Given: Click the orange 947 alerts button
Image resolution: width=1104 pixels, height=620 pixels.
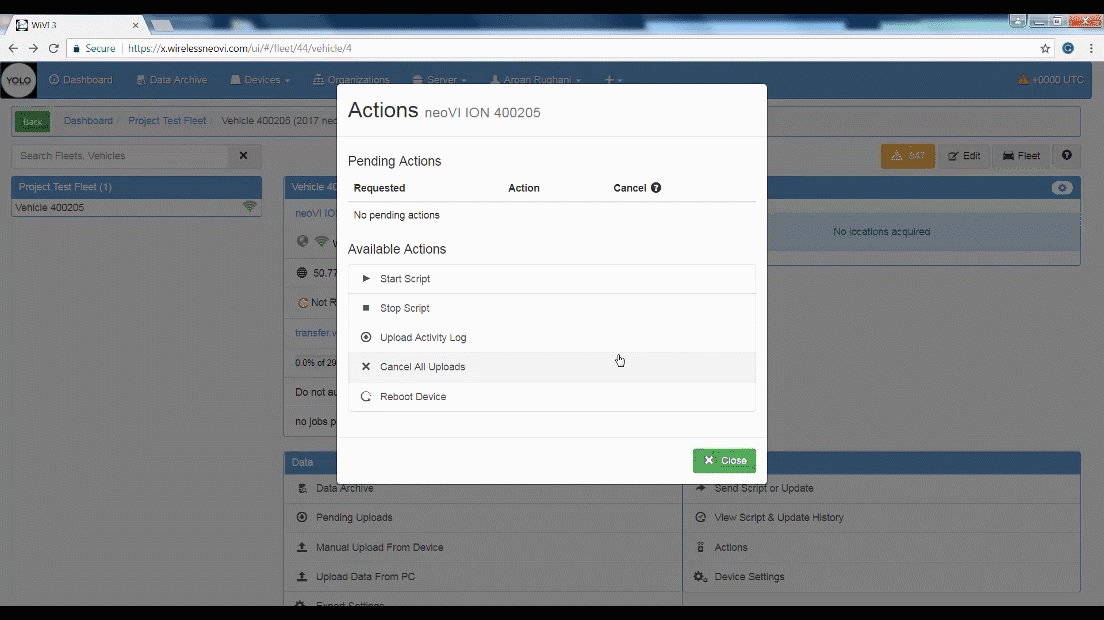Looking at the screenshot, I should (908, 156).
